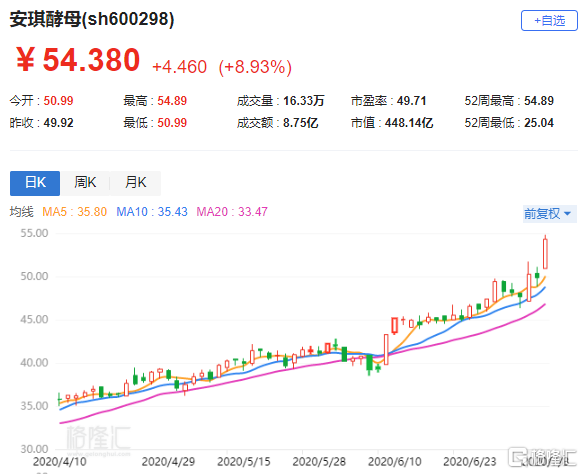Viewport: 583px width, 474px height.
Task: Click the 成交额 value 8.75亿
Action: tap(300, 123)
